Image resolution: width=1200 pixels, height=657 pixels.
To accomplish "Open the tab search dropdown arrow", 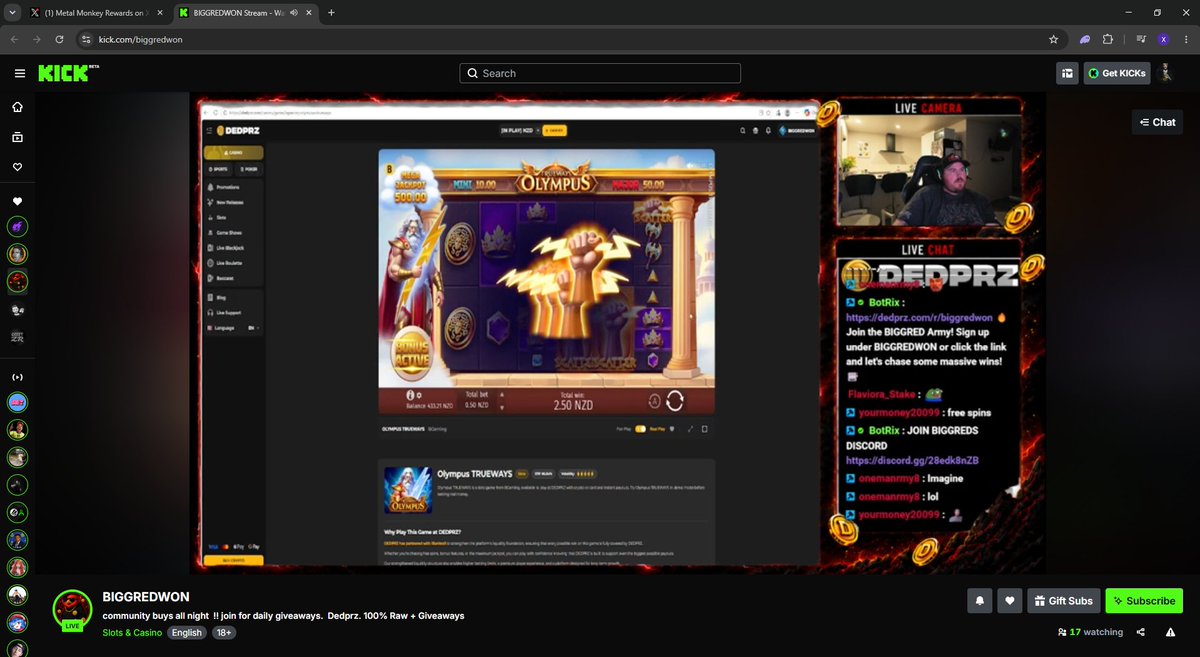I will point(10,13).
